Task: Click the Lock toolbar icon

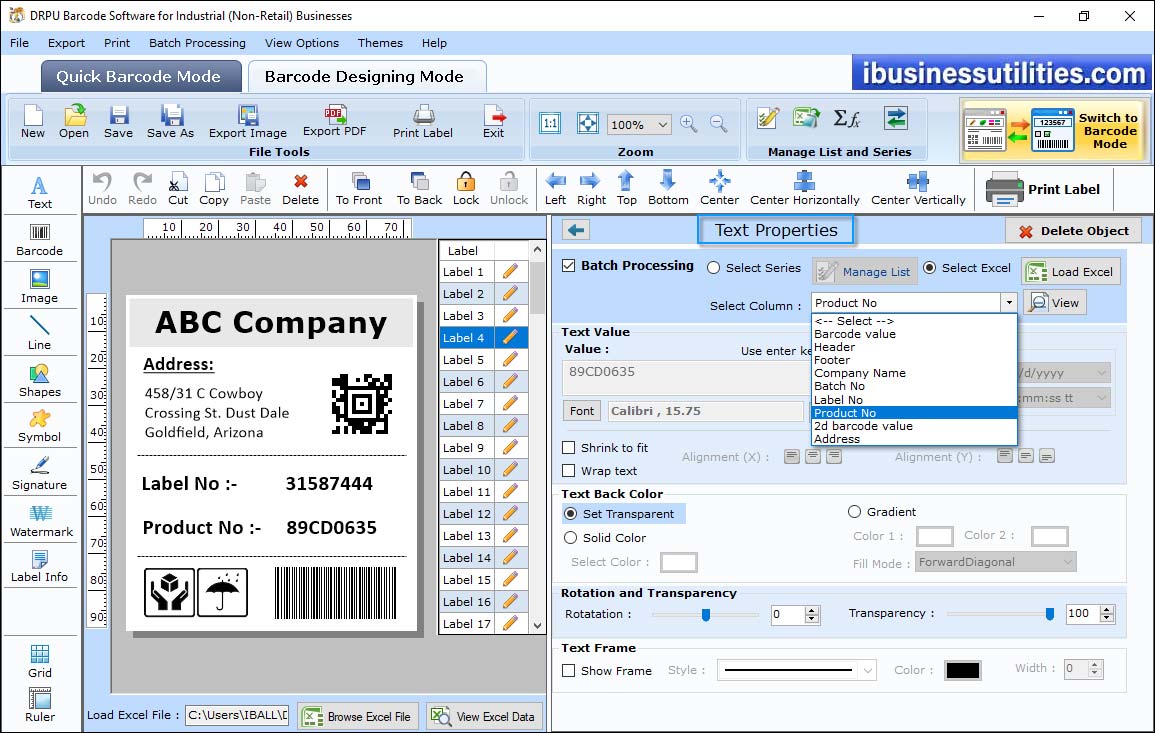Action: pyautogui.click(x=466, y=189)
